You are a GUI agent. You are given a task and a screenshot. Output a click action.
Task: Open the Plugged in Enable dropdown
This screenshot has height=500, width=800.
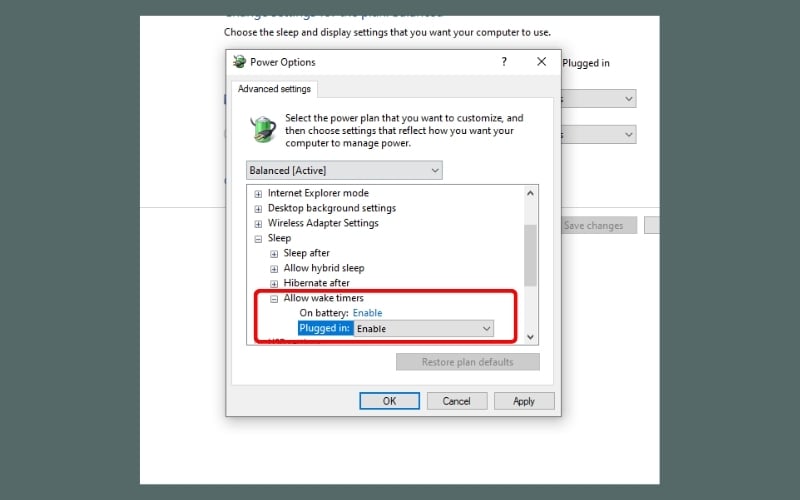tap(424, 328)
